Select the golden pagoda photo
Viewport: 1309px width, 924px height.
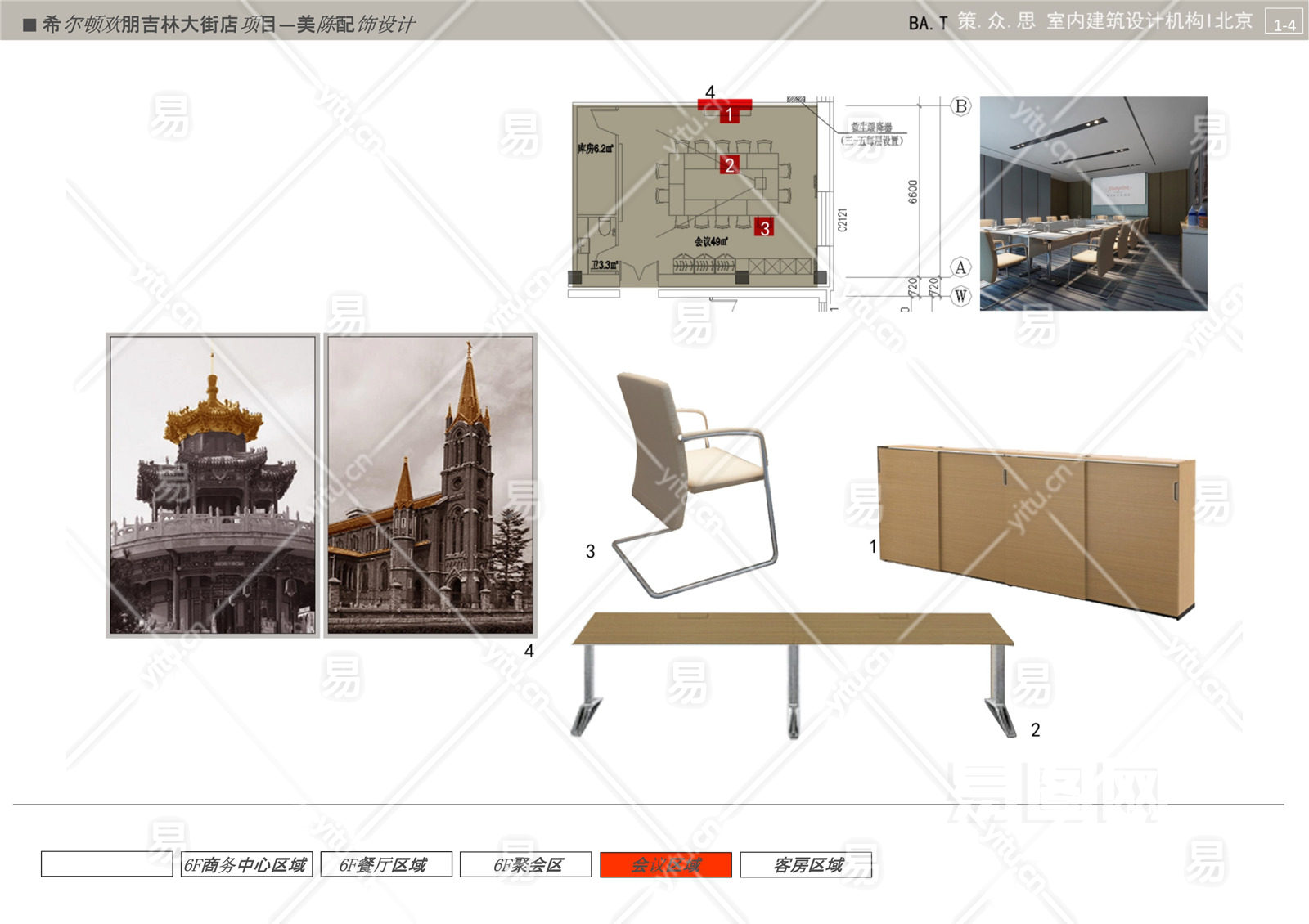pyautogui.click(x=213, y=485)
